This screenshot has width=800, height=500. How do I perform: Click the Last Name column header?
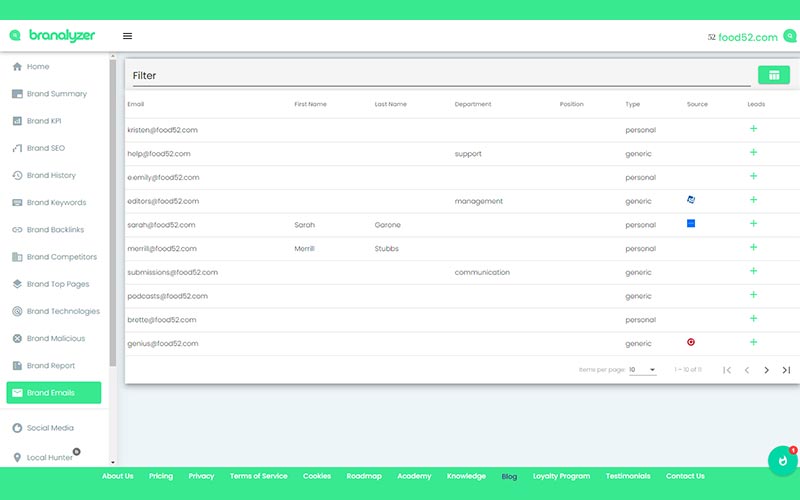[390, 104]
